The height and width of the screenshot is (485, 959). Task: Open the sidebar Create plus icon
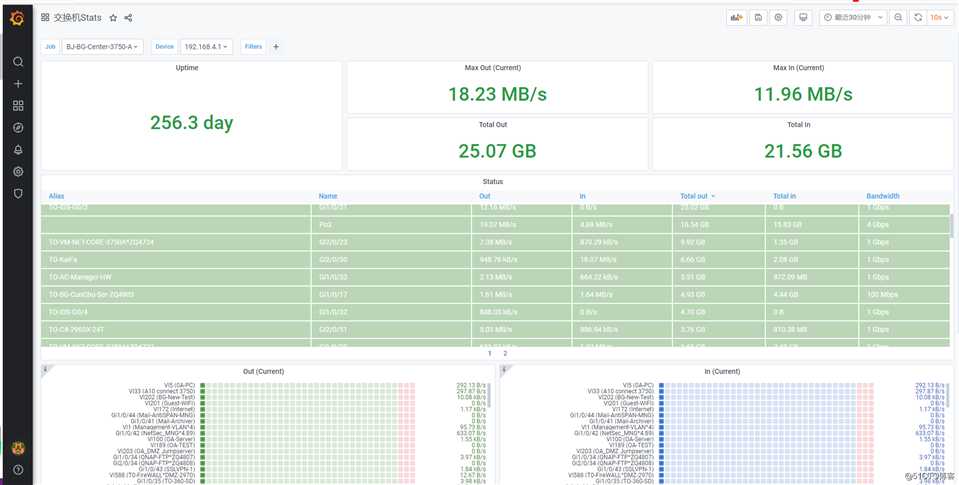click(18, 84)
